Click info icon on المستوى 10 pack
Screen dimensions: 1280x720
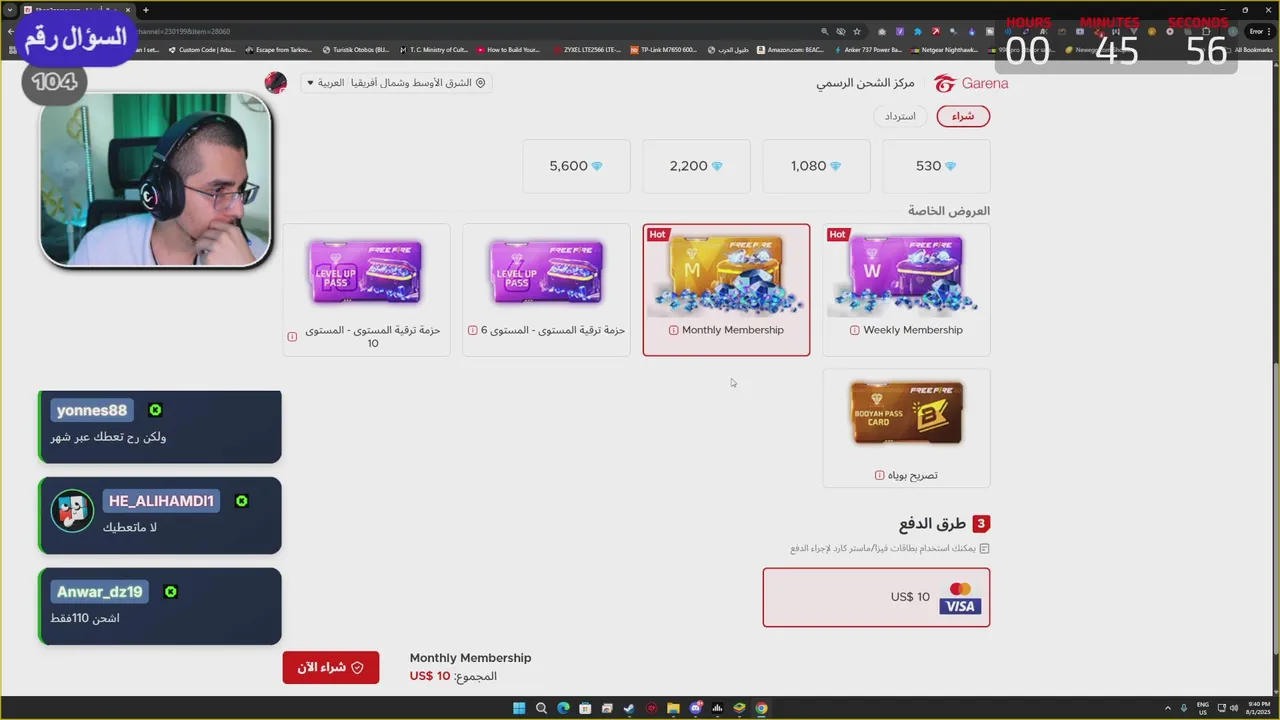click(x=292, y=337)
